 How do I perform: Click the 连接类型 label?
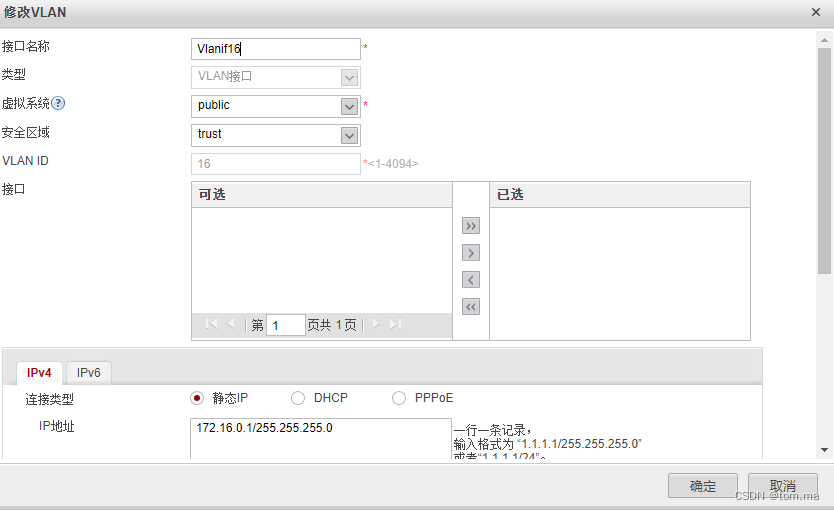(x=49, y=399)
